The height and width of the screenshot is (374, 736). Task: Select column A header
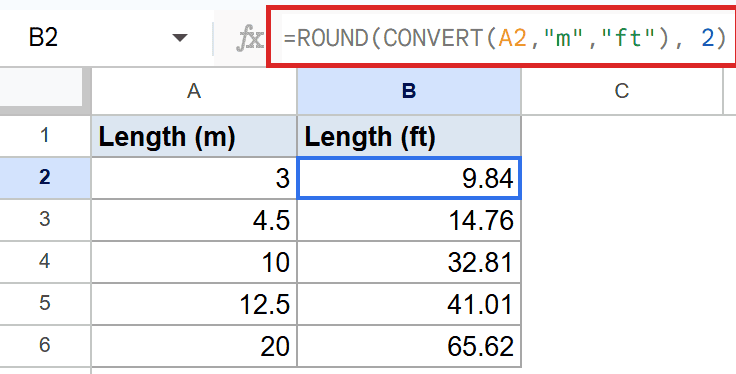[x=194, y=91]
